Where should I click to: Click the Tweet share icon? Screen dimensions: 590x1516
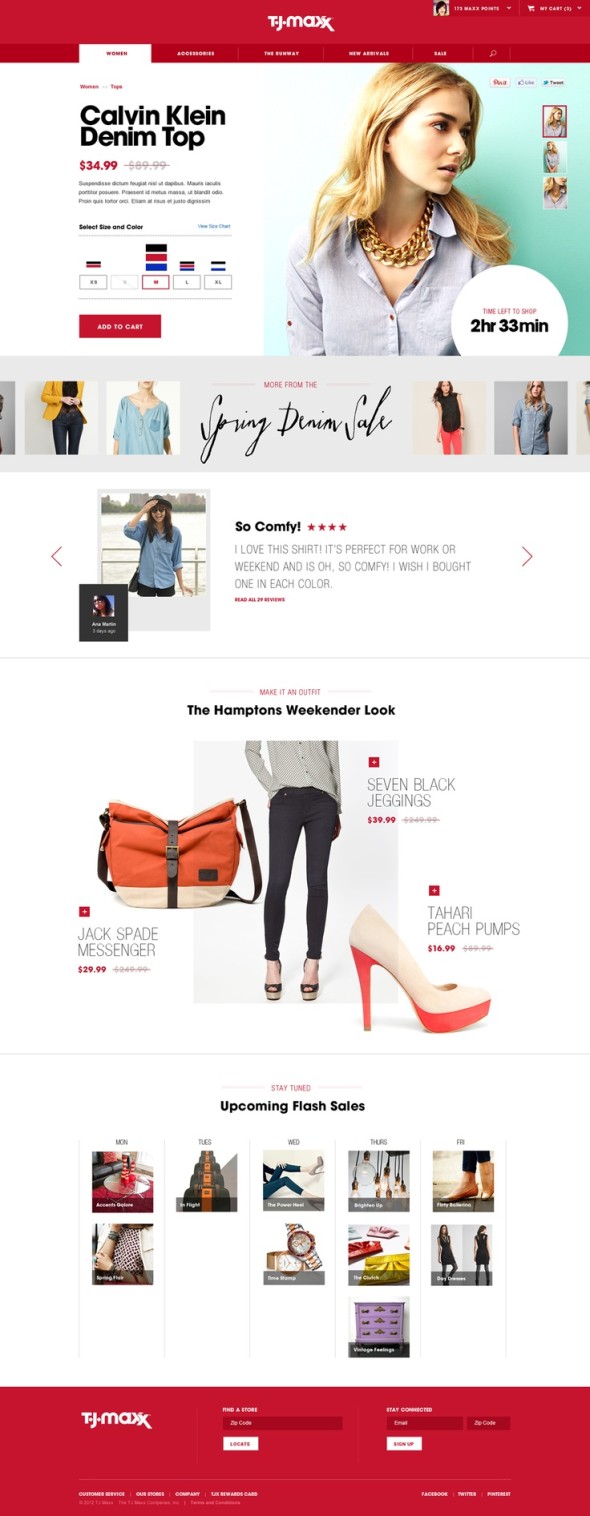pos(554,82)
